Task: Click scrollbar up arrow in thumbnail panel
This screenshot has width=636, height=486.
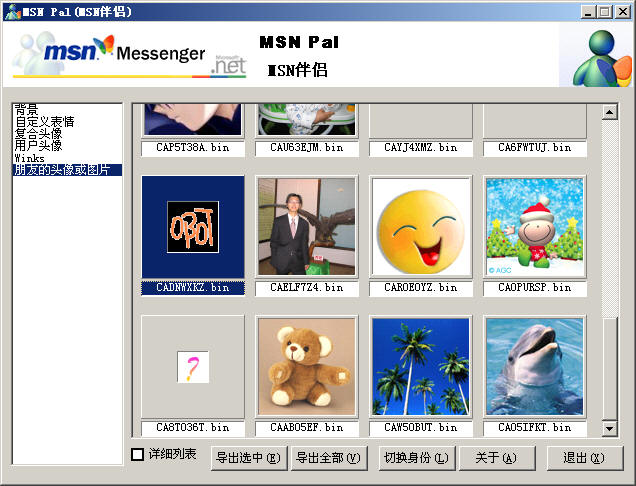Action: [610, 112]
